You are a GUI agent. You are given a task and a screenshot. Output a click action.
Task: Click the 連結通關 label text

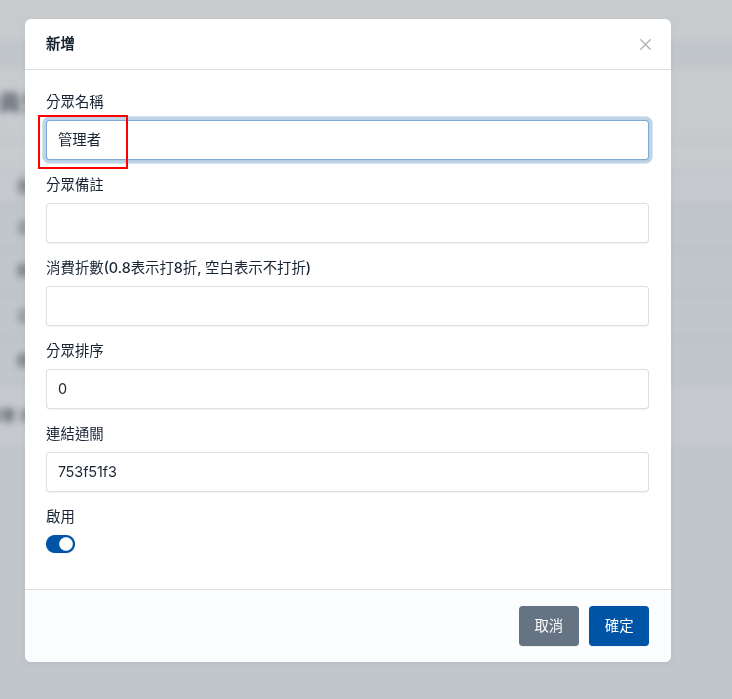pos(75,434)
